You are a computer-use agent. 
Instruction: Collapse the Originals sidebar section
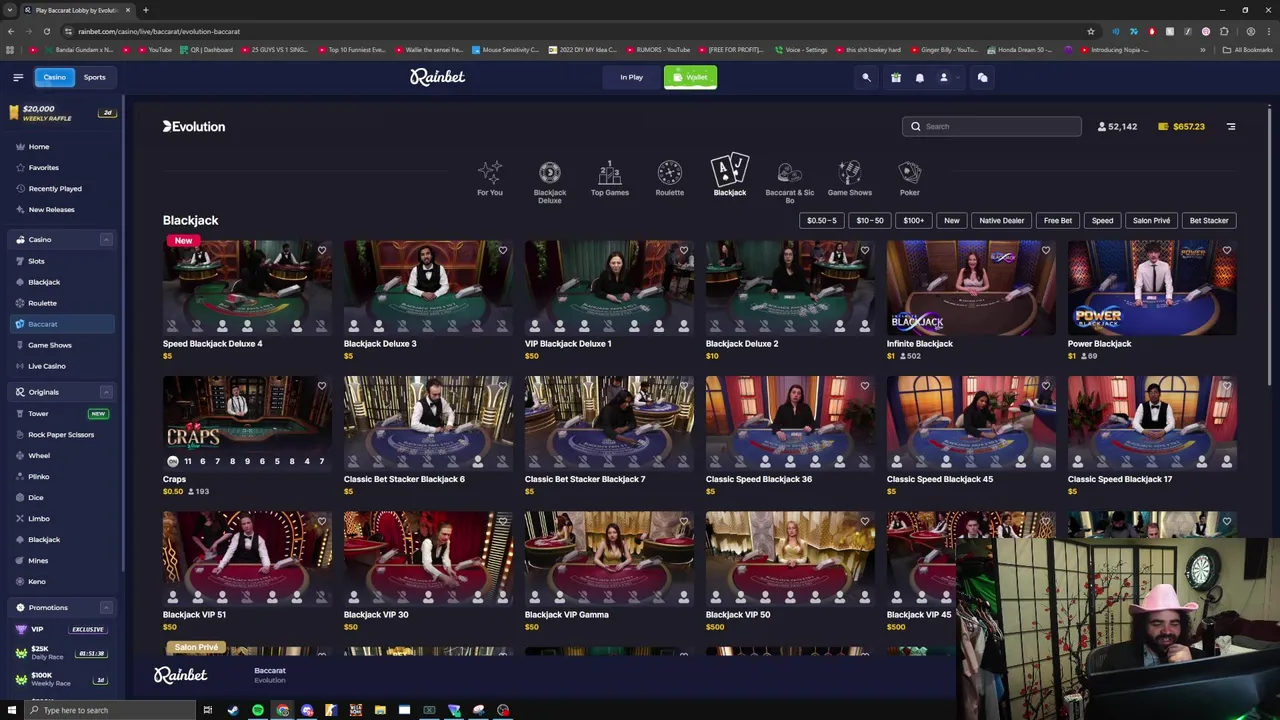106,392
